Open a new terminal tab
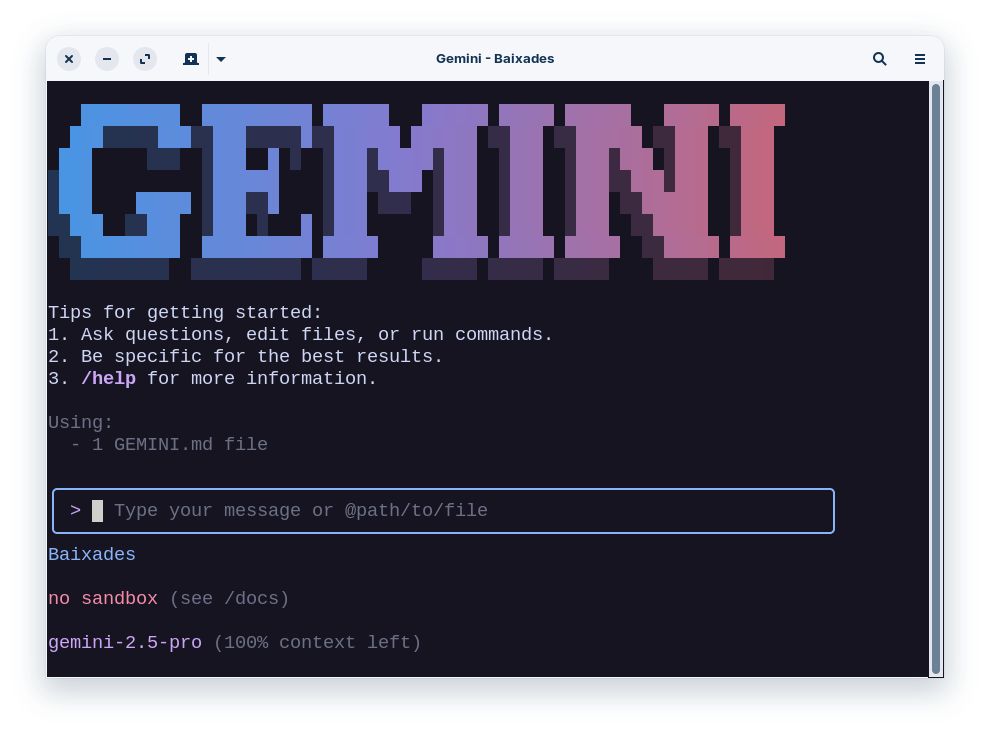Image resolution: width=990 pixels, height=734 pixels. (191, 59)
